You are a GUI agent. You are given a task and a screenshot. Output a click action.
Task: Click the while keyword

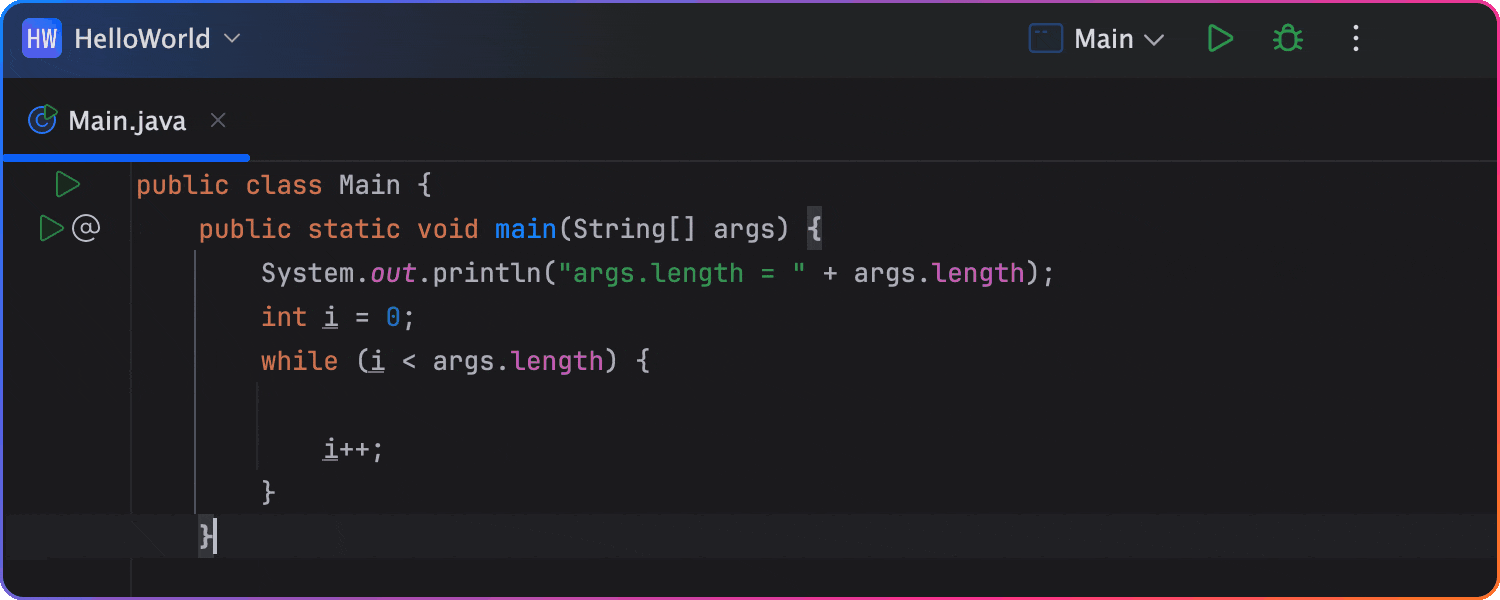(x=300, y=361)
